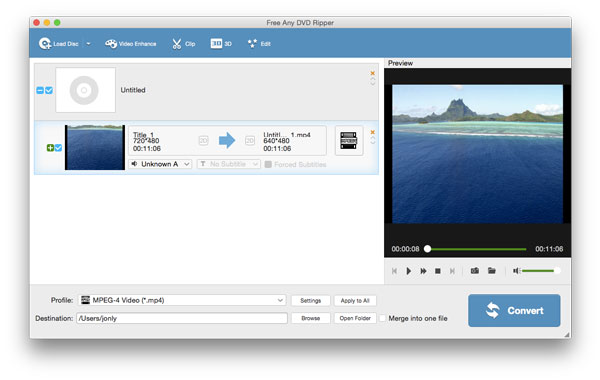Click the Destination path field
Image resolution: width=600 pixels, height=380 pixels.
[x=182, y=318]
